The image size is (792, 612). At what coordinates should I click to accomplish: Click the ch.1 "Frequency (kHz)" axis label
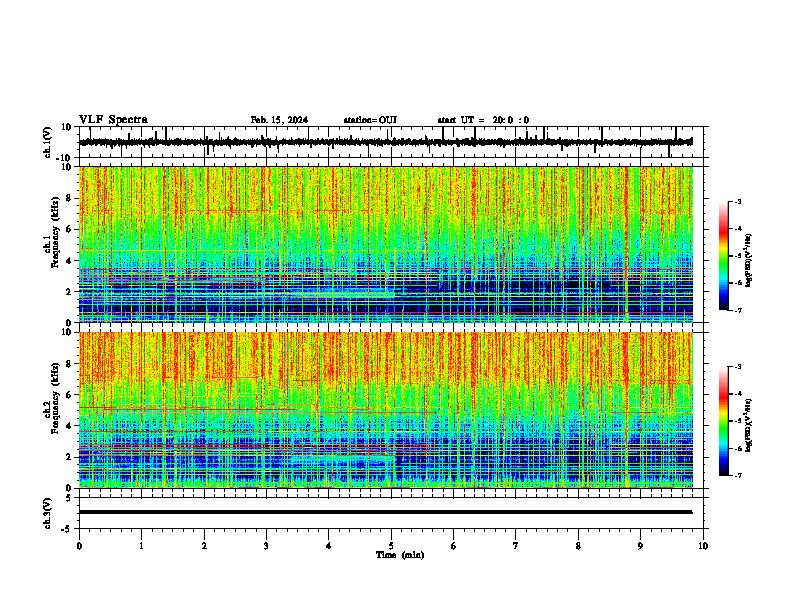click(56, 233)
